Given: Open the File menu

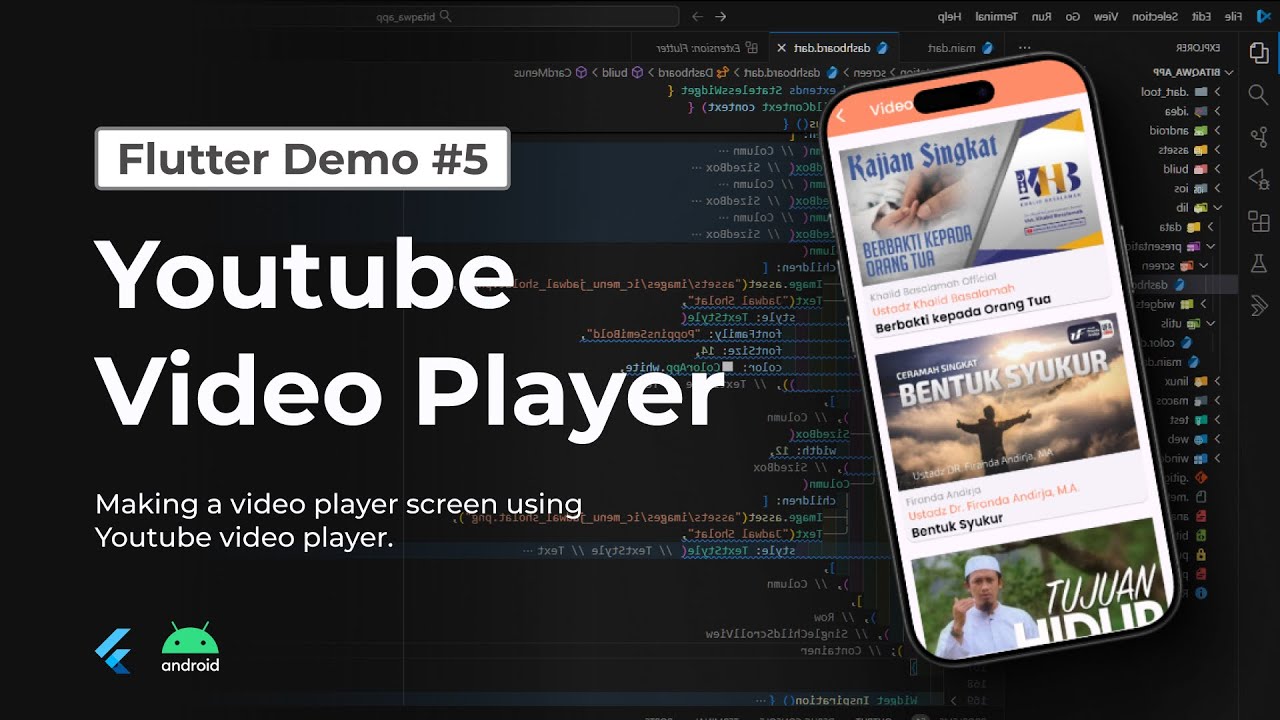Looking at the screenshot, I should point(1233,16).
